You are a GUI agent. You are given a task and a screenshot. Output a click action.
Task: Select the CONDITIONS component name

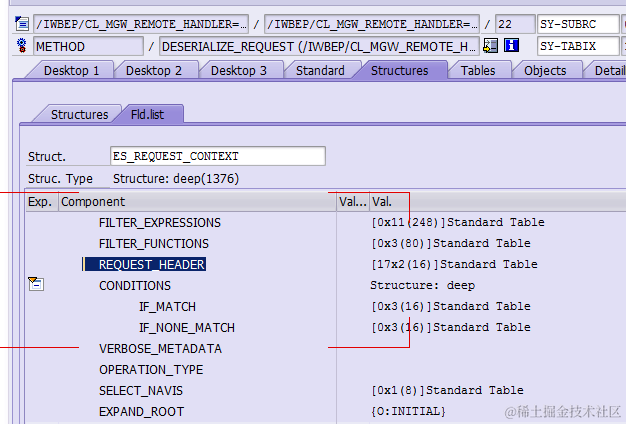pyautogui.click(x=135, y=285)
